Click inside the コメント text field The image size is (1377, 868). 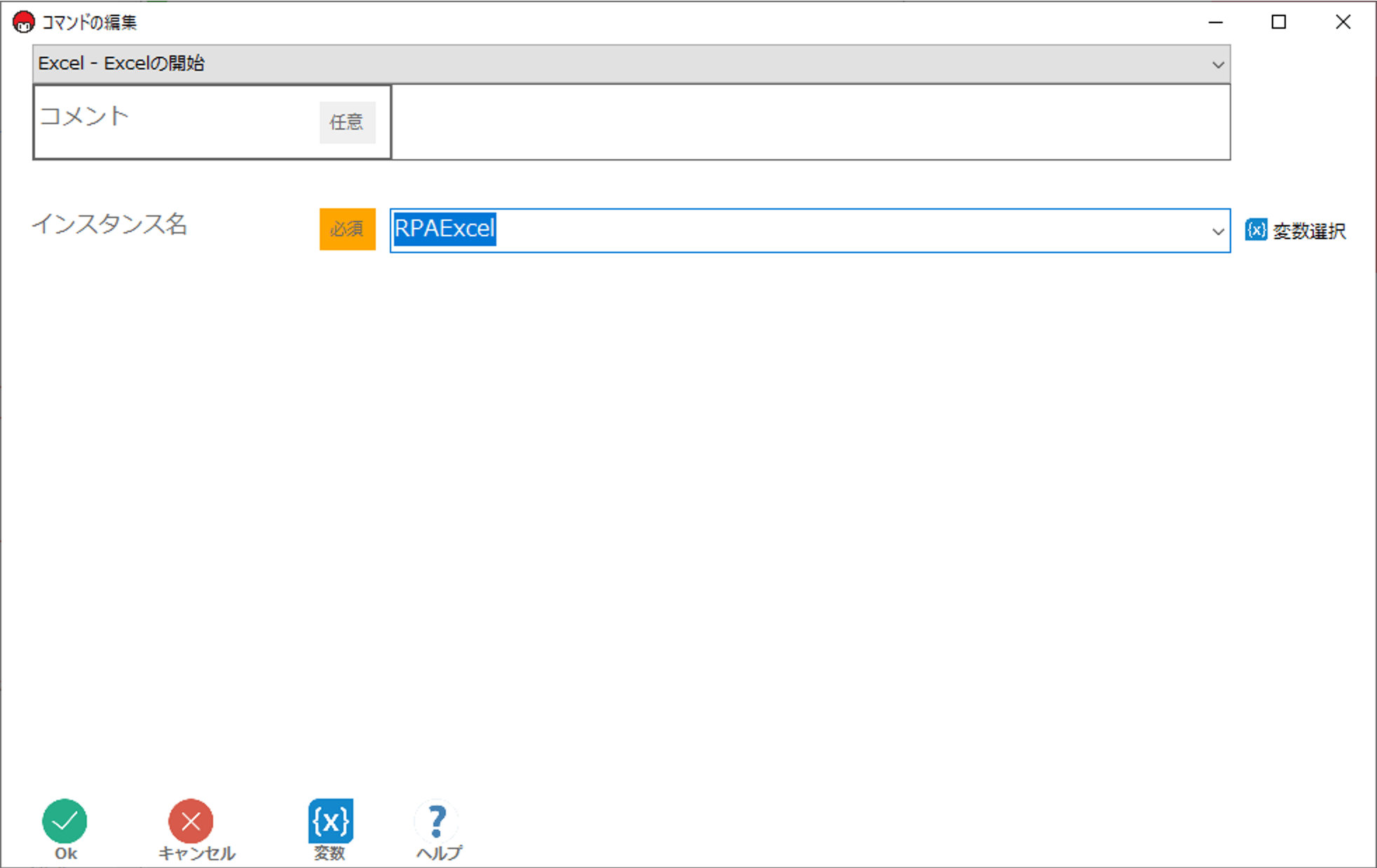point(810,122)
